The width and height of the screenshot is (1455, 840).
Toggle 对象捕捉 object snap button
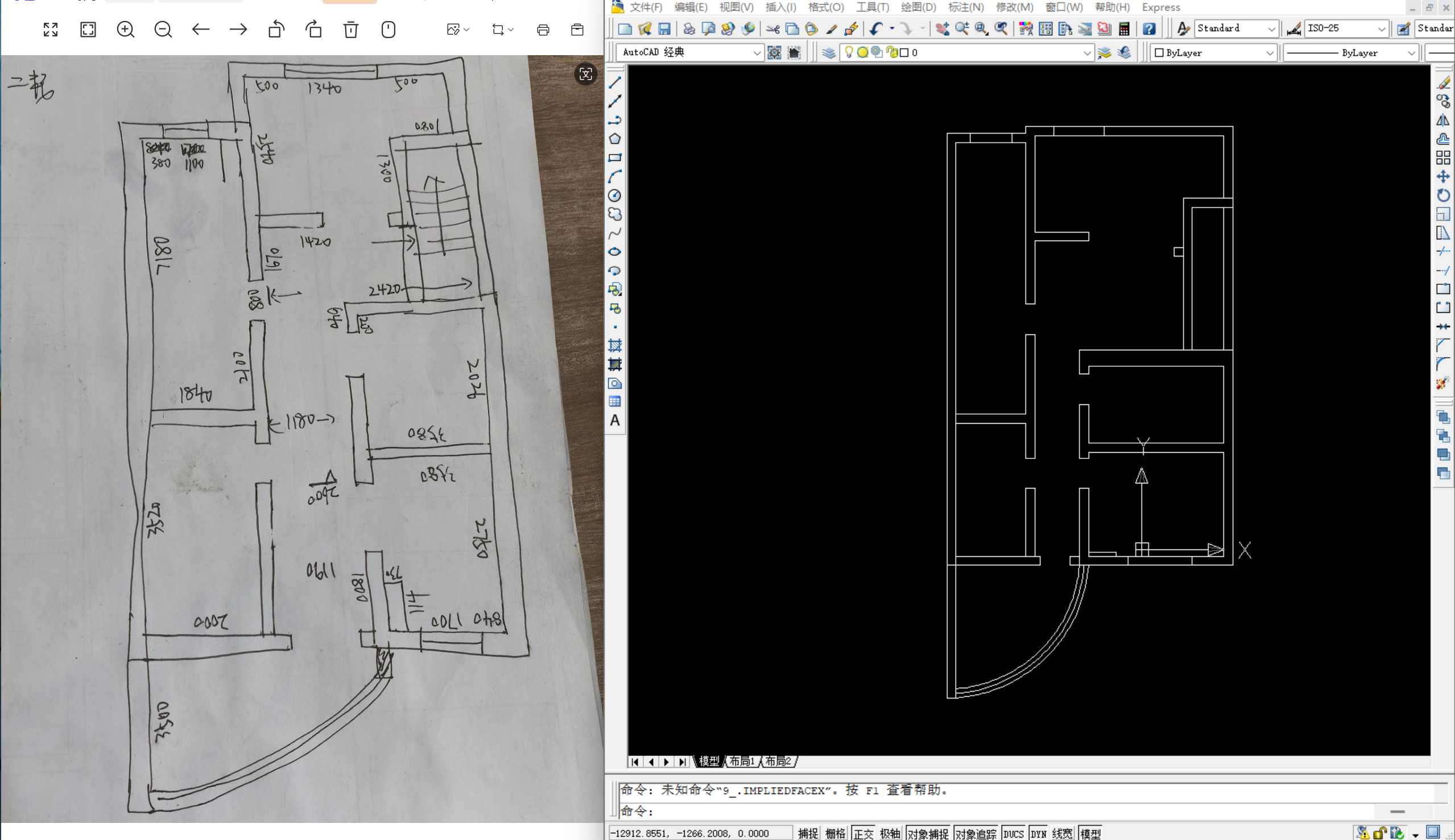[928, 833]
